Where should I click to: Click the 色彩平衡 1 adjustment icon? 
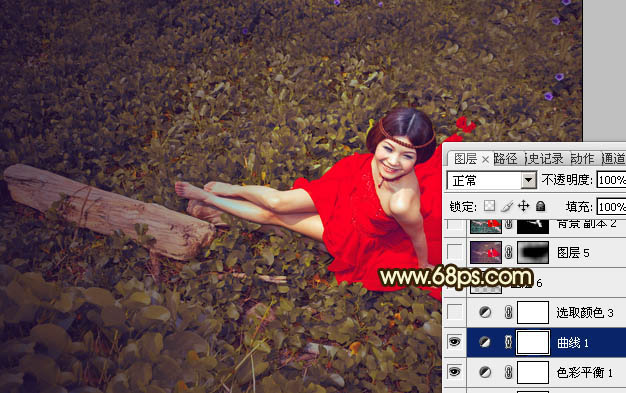point(485,372)
